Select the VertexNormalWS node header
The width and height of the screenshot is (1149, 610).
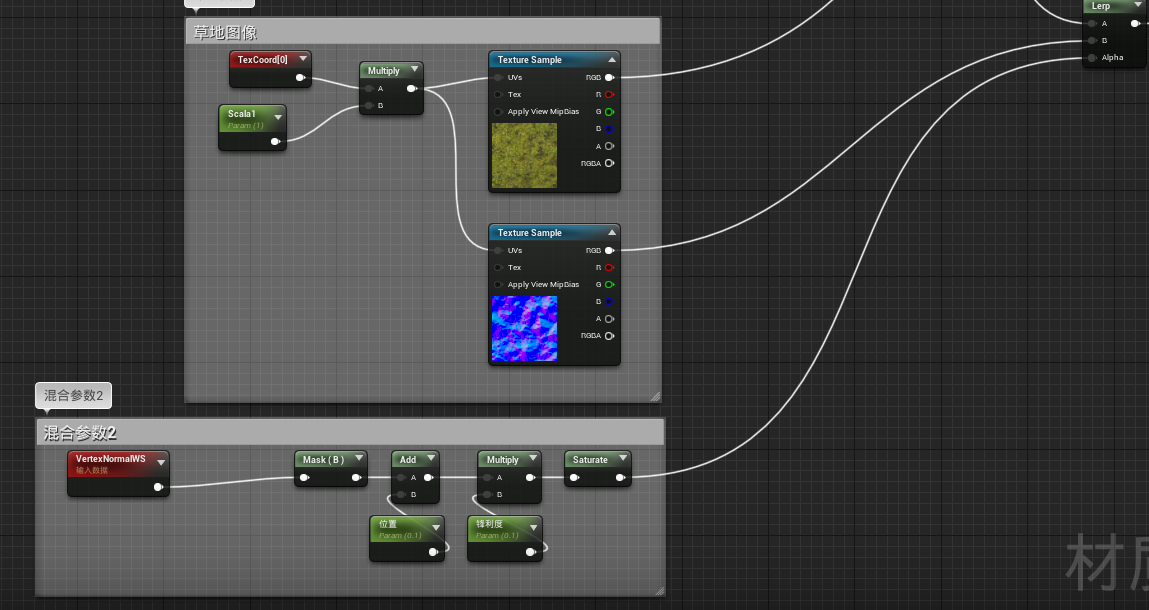coord(118,463)
